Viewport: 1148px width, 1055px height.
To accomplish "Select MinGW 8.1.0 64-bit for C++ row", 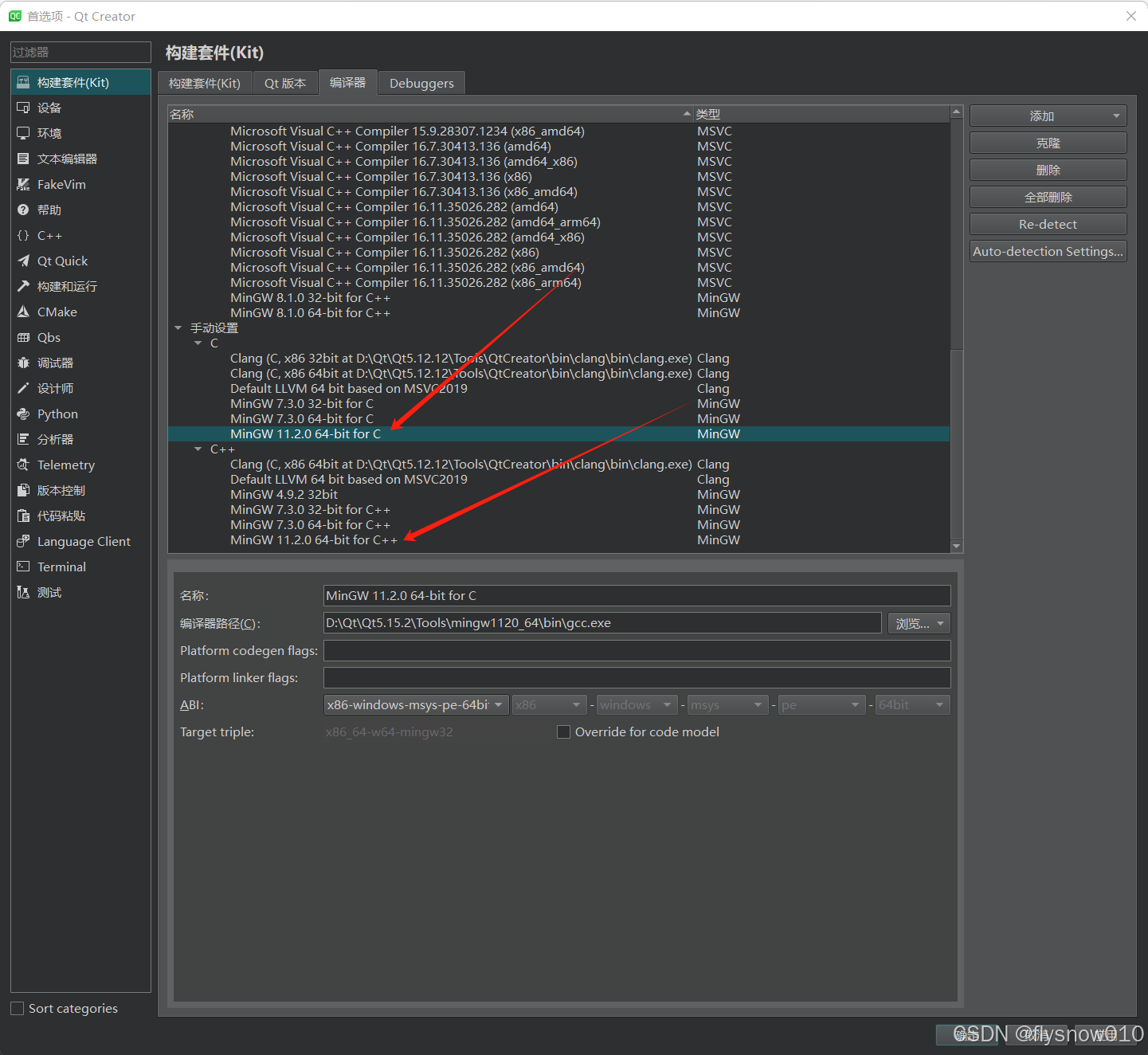I will point(558,313).
